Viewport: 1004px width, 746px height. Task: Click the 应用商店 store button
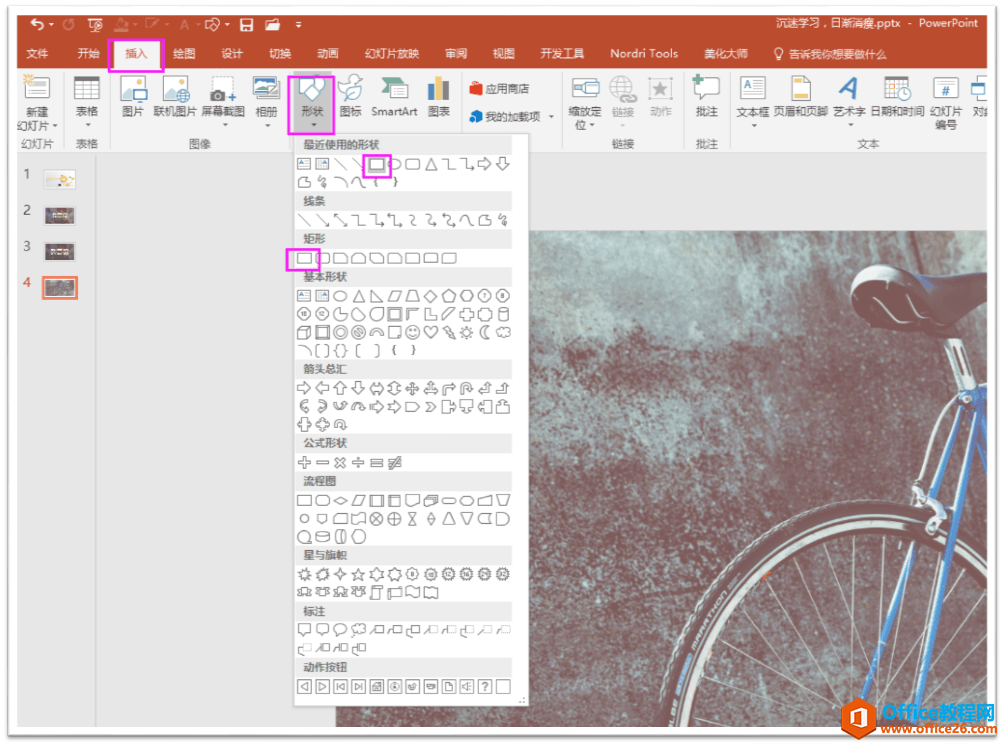click(x=500, y=89)
